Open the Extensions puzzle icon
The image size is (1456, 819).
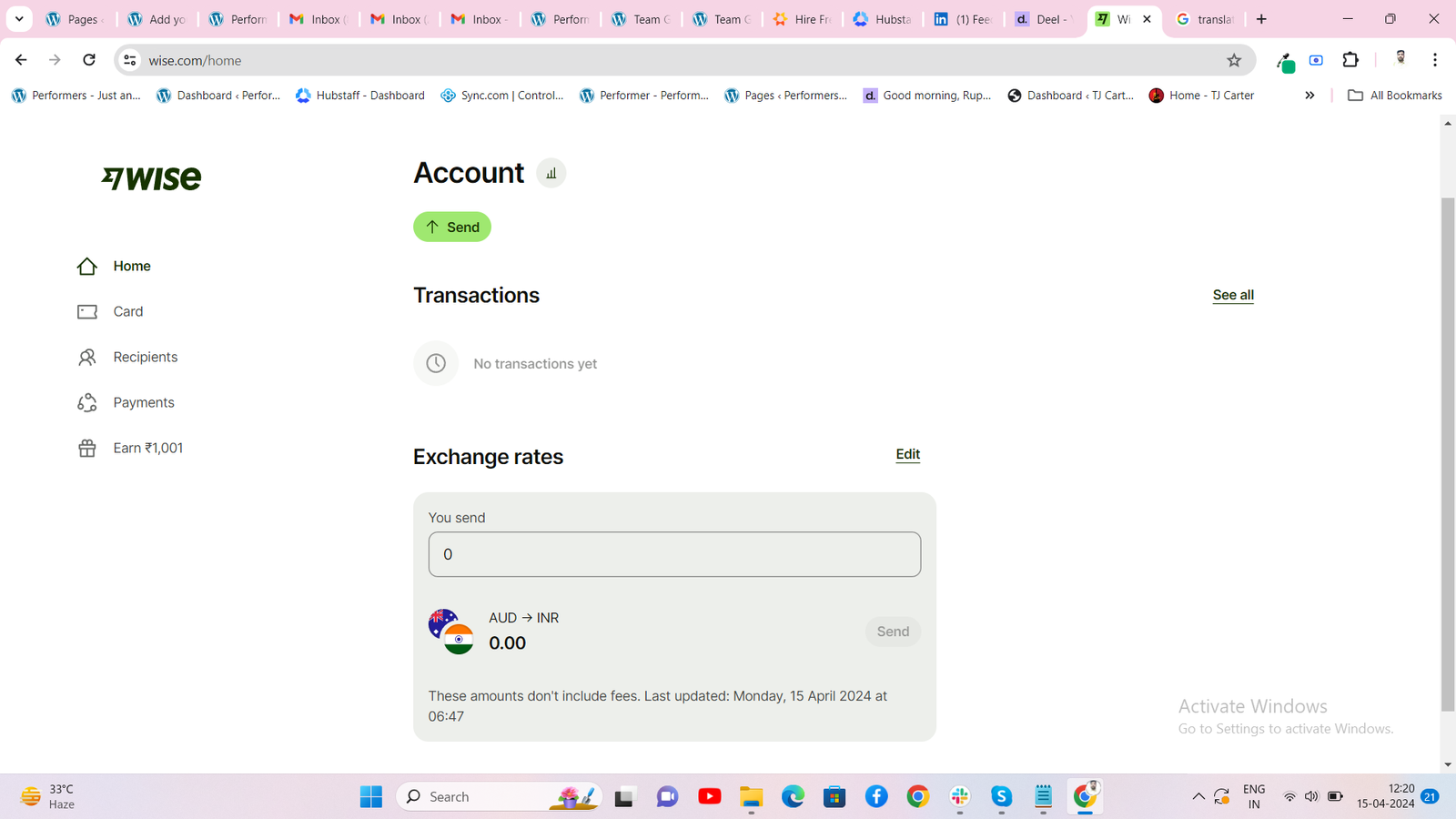pos(1350,60)
